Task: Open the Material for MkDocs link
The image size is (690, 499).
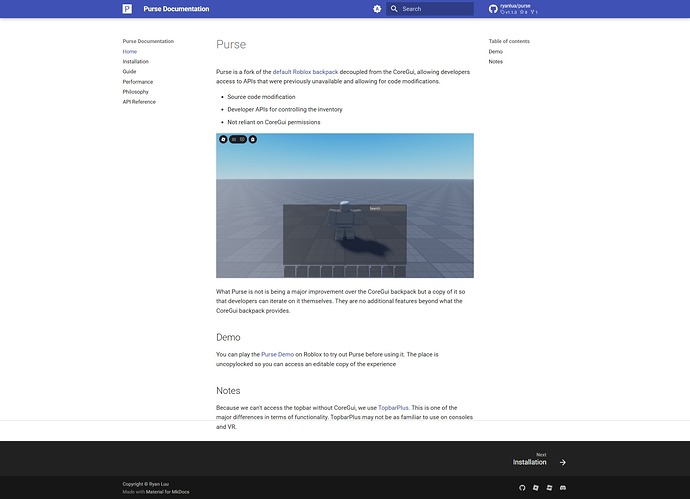Action: pyautogui.click(x=168, y=492)
